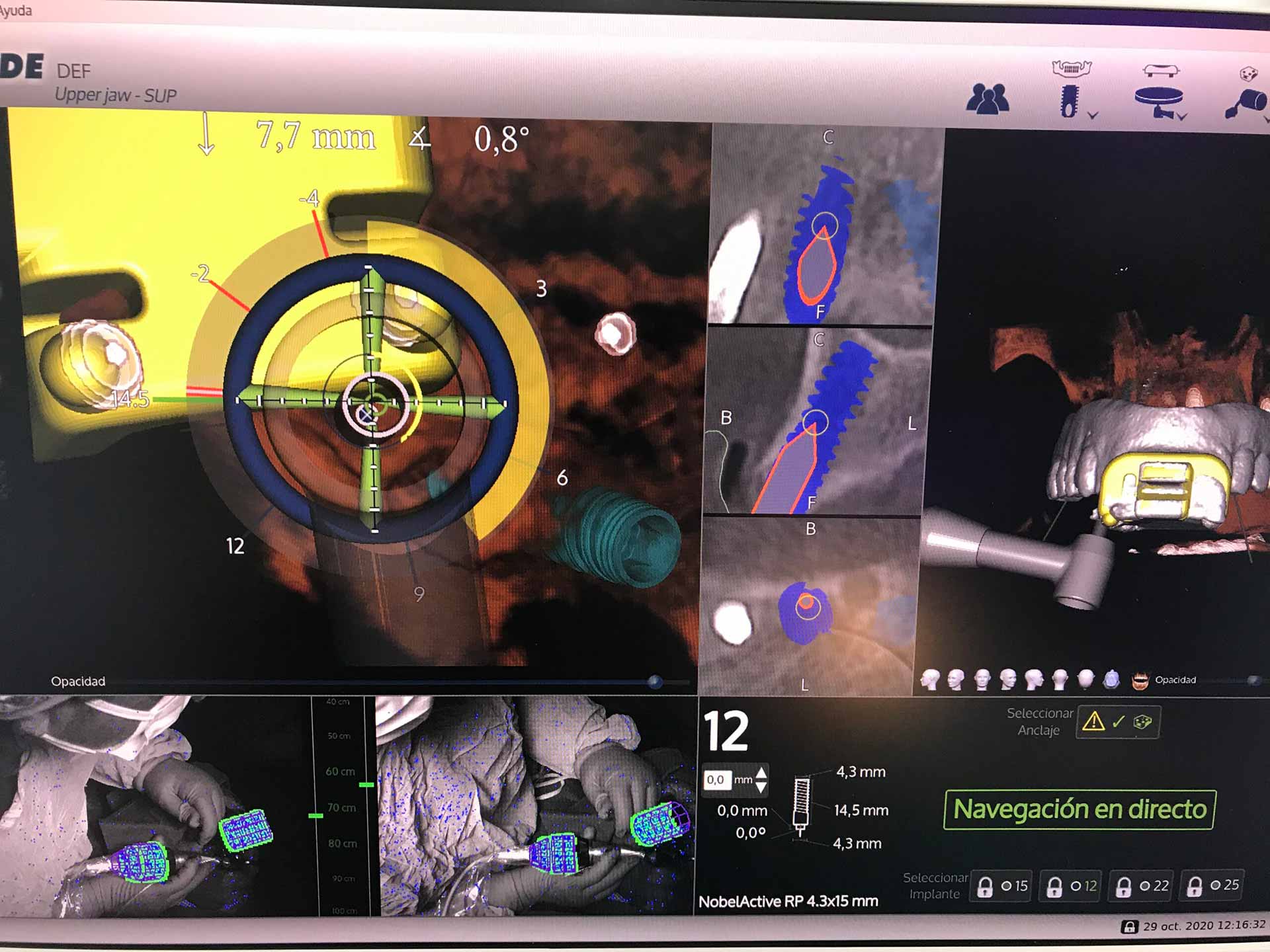Click the Navegación en directo button

point(1079,809)
